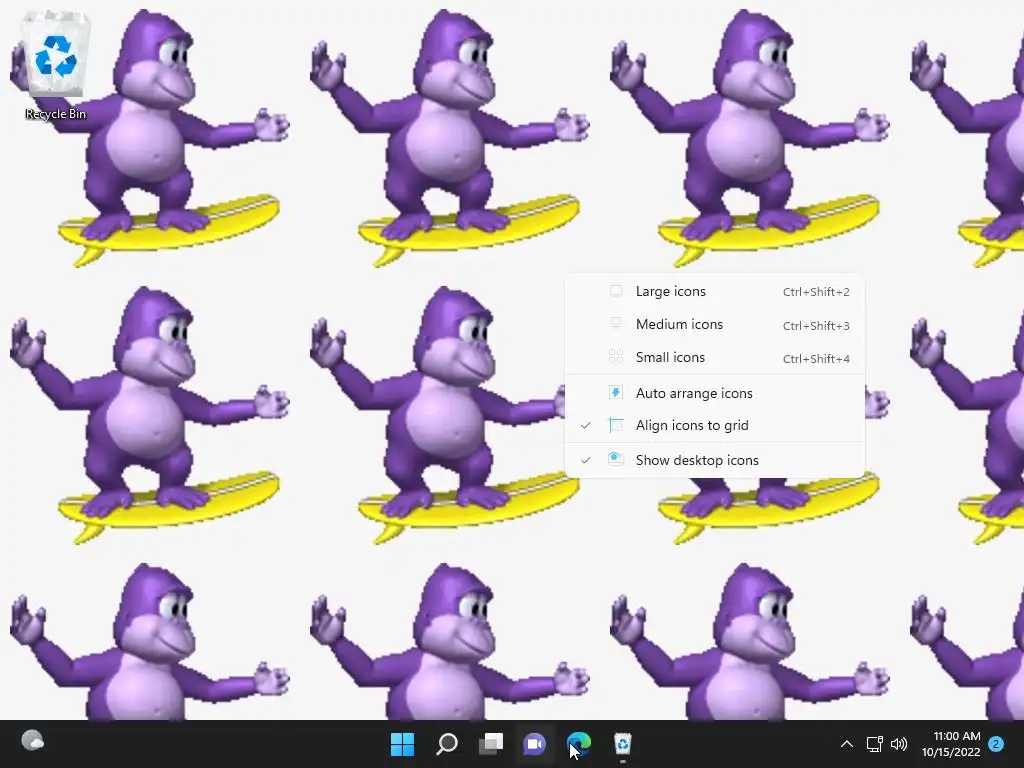Click the Ctrl+Shift+2 shortcut text
The width and height of the screenshot is (1024, 768).
[816, 292]
